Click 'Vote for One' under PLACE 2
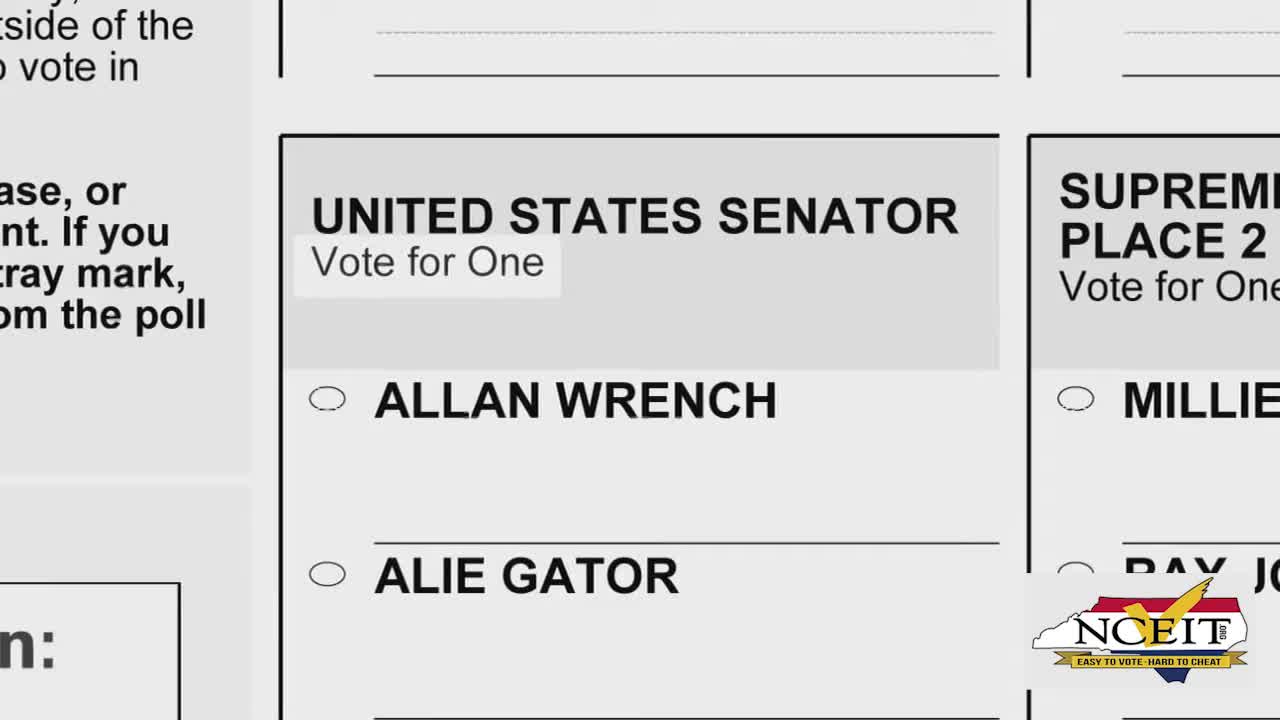Image resolution: width=1280 pixels, height=720 pixels. coord(1168,287)
